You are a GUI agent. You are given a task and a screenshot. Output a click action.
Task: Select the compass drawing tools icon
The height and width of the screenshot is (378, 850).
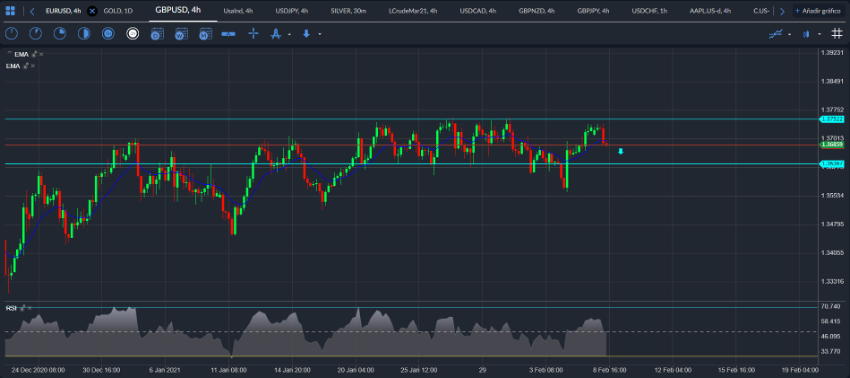pyautogui.click(x=276, y=34)
